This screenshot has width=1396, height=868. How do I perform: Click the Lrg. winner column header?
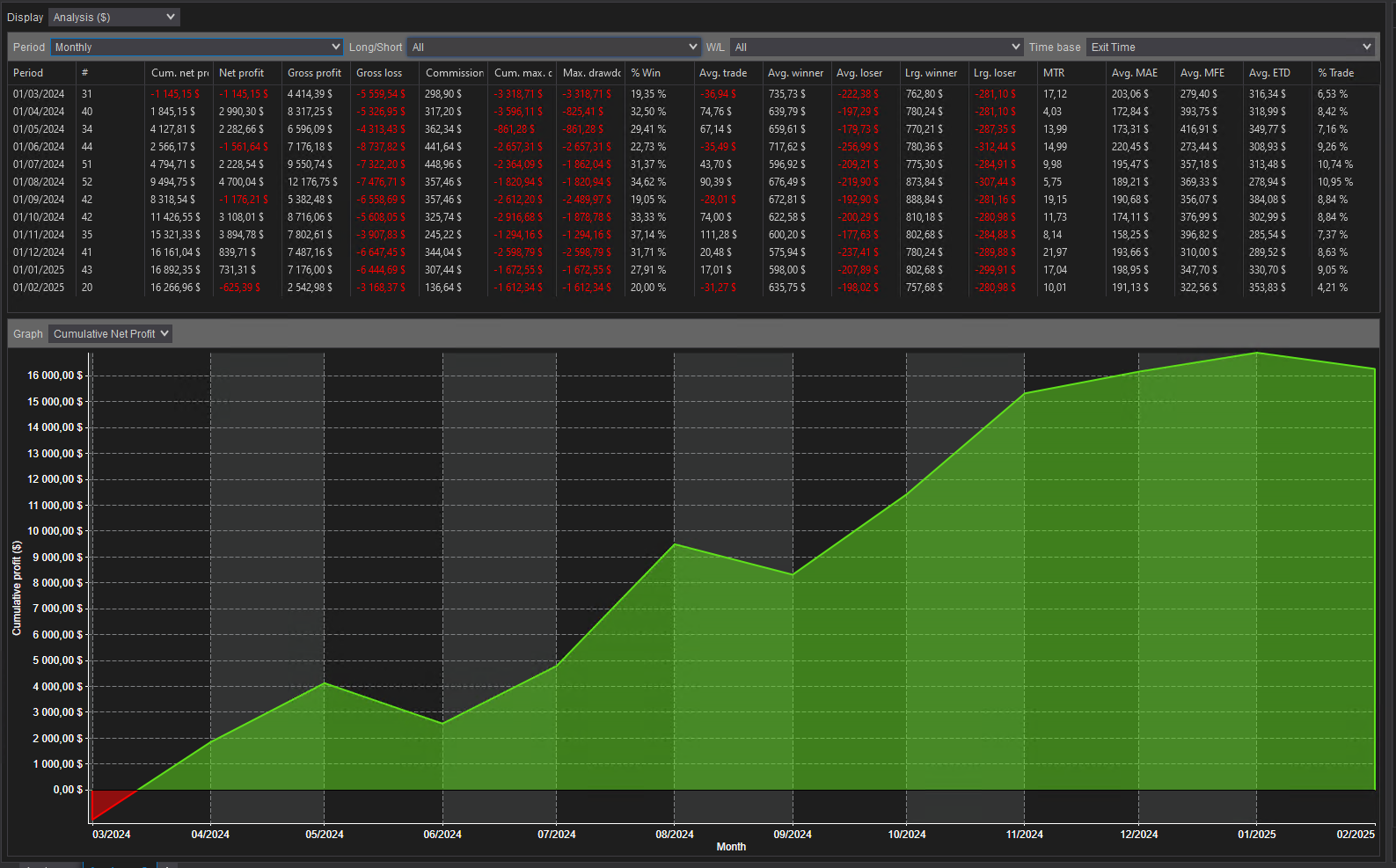[934, 73]
